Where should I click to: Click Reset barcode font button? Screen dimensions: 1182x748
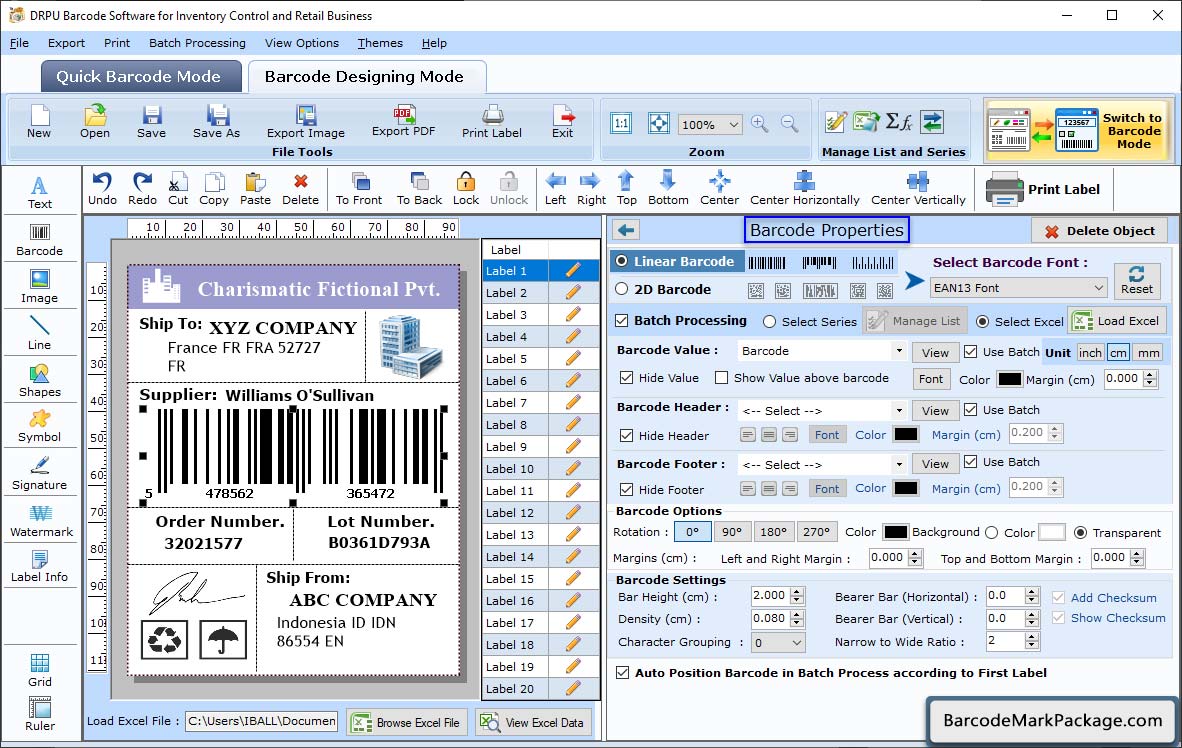point(1137,279)
